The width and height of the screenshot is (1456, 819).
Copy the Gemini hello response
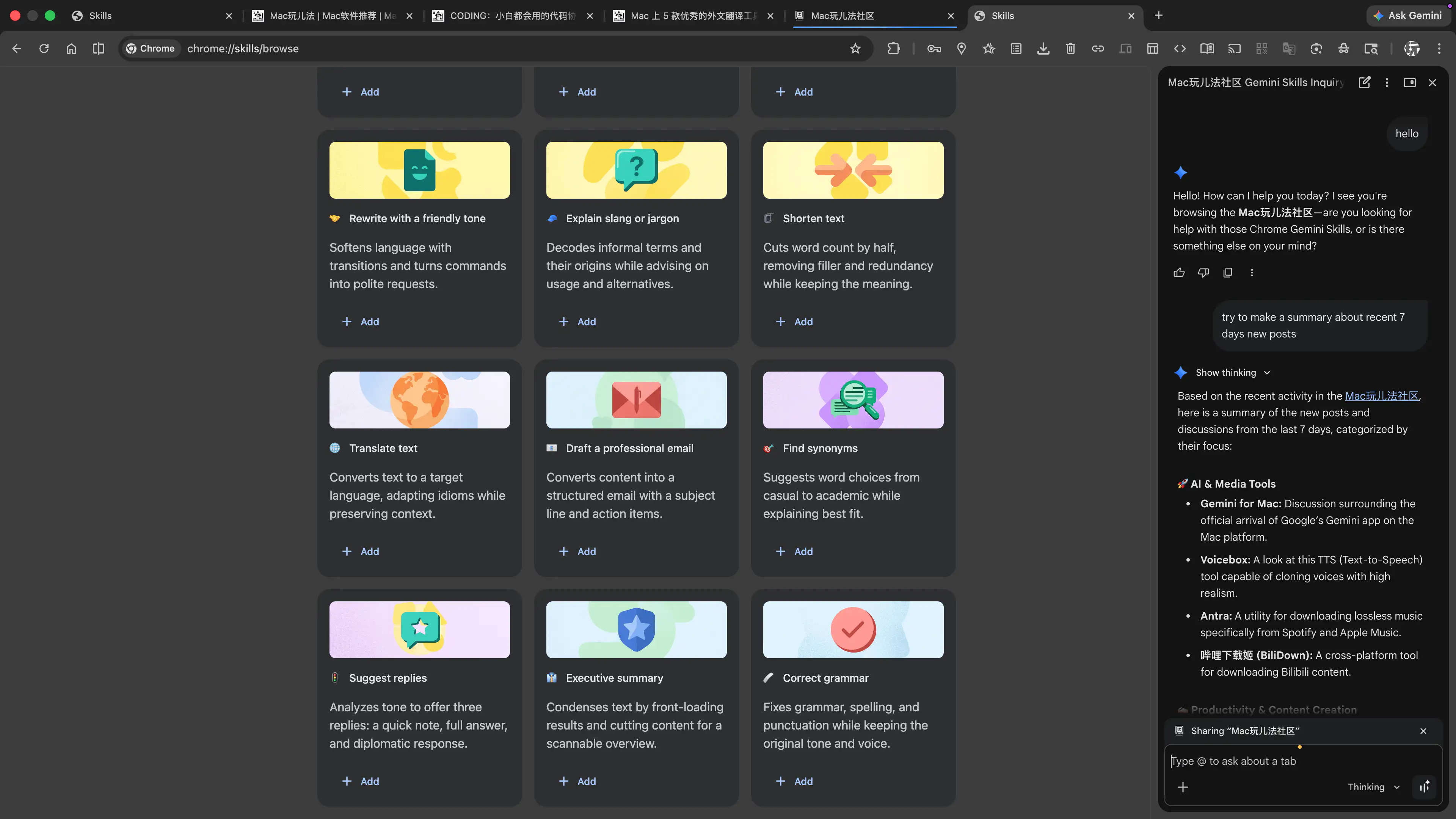(1228, 273)
